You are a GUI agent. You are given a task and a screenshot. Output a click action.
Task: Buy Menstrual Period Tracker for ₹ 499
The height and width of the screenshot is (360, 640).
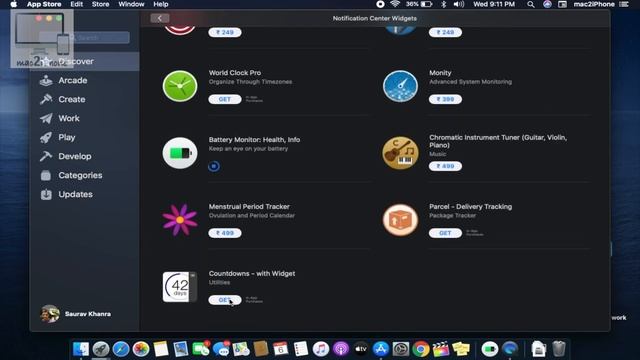225,233
